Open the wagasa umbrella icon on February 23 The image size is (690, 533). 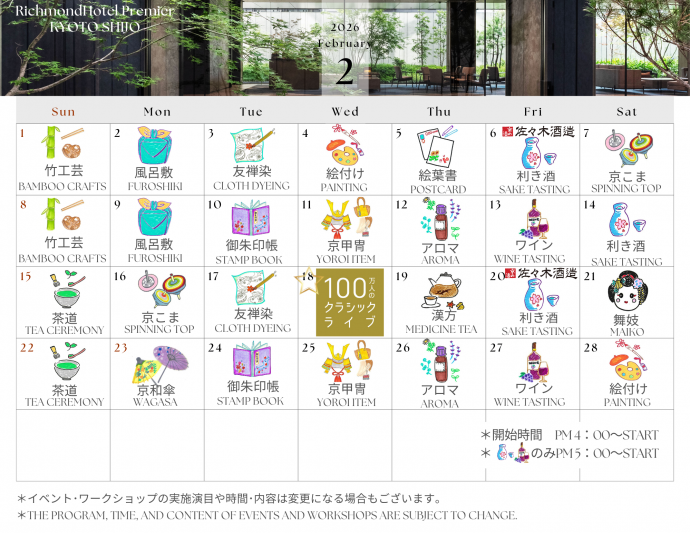tap(156, 362)
